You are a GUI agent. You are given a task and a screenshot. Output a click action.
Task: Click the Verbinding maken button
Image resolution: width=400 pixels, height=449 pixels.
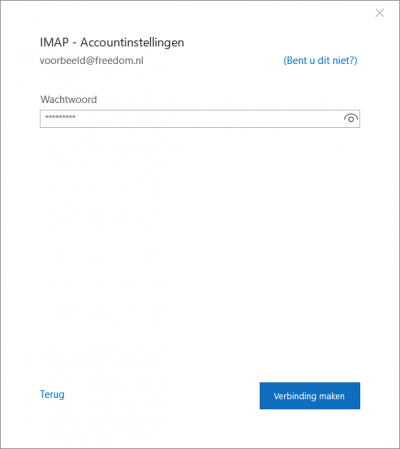coord(310,396)
